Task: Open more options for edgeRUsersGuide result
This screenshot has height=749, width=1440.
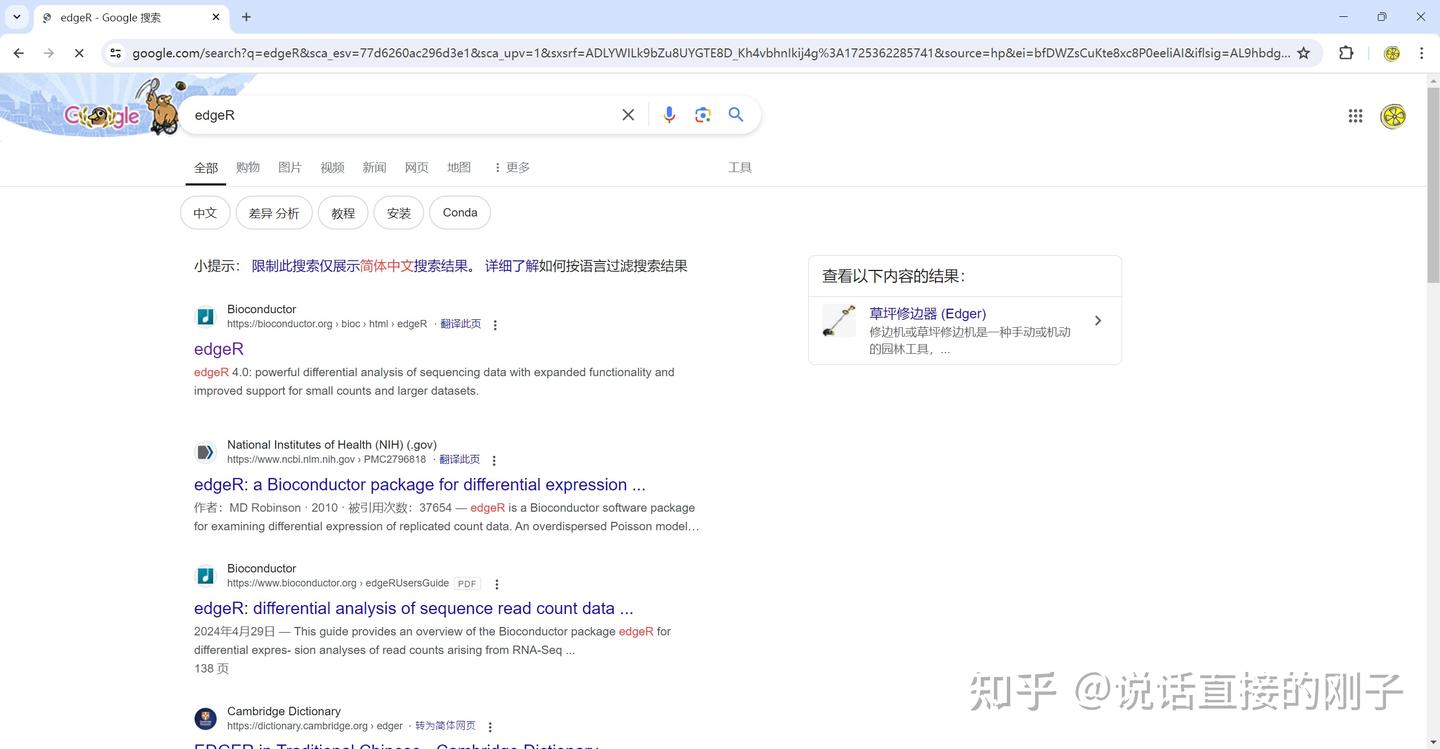Action: (497, 584)
